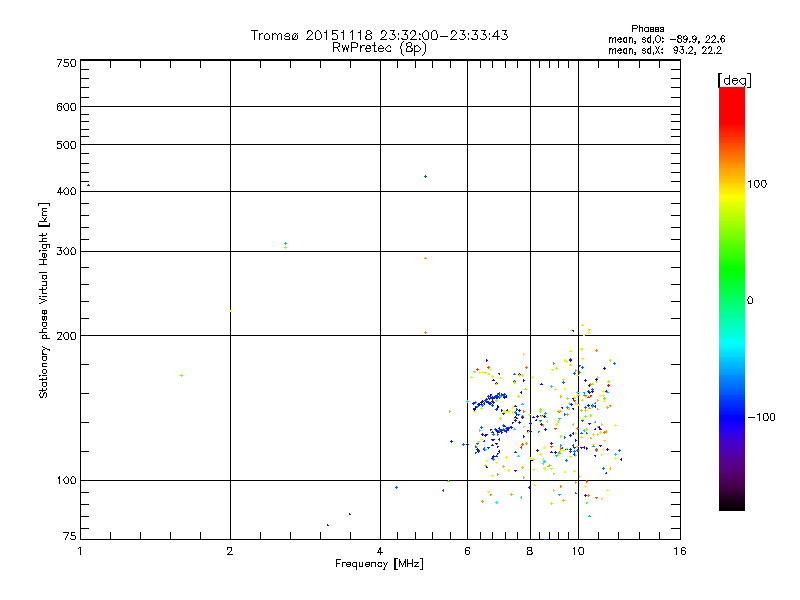Click the y-axis tick label '100'
800x600 pixels.
pos(66,481)
